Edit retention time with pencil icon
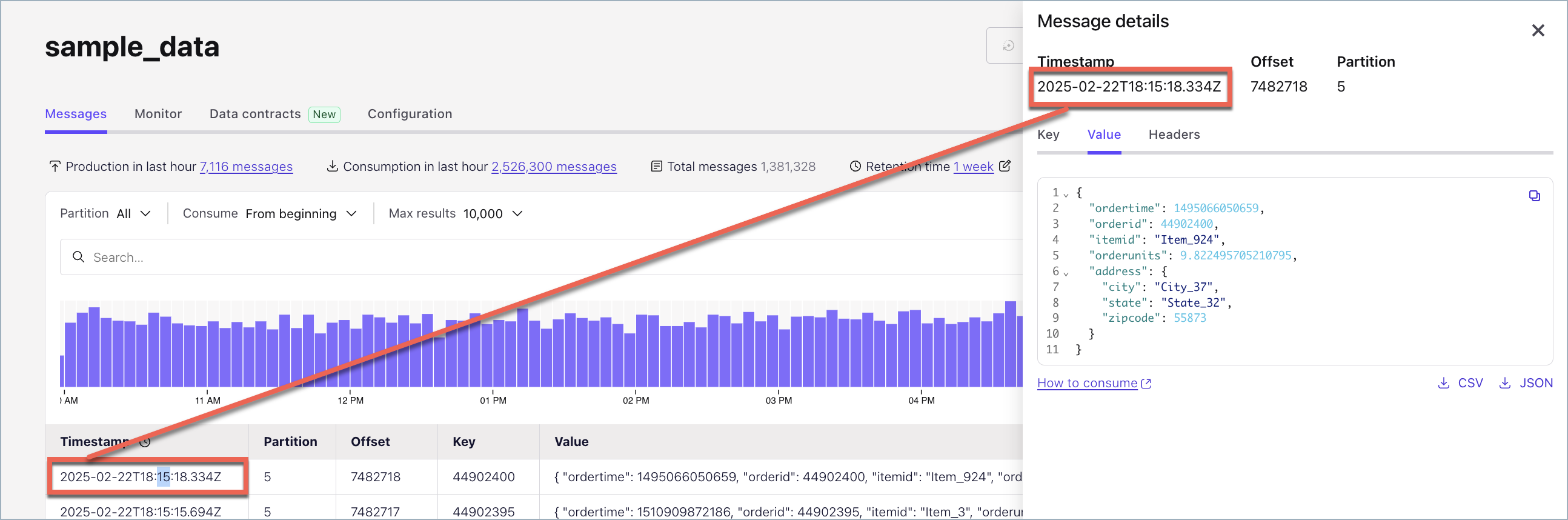 [1005, 165]
